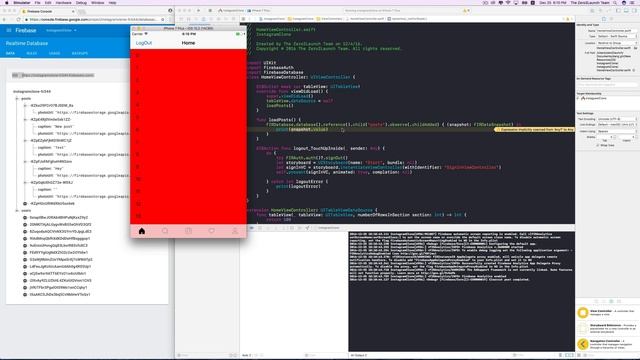Image resolution: width=640 pixels, height=360 pixels.
Task: Open the Firebase project selector dropdown
Action: (x=61, y=30)
